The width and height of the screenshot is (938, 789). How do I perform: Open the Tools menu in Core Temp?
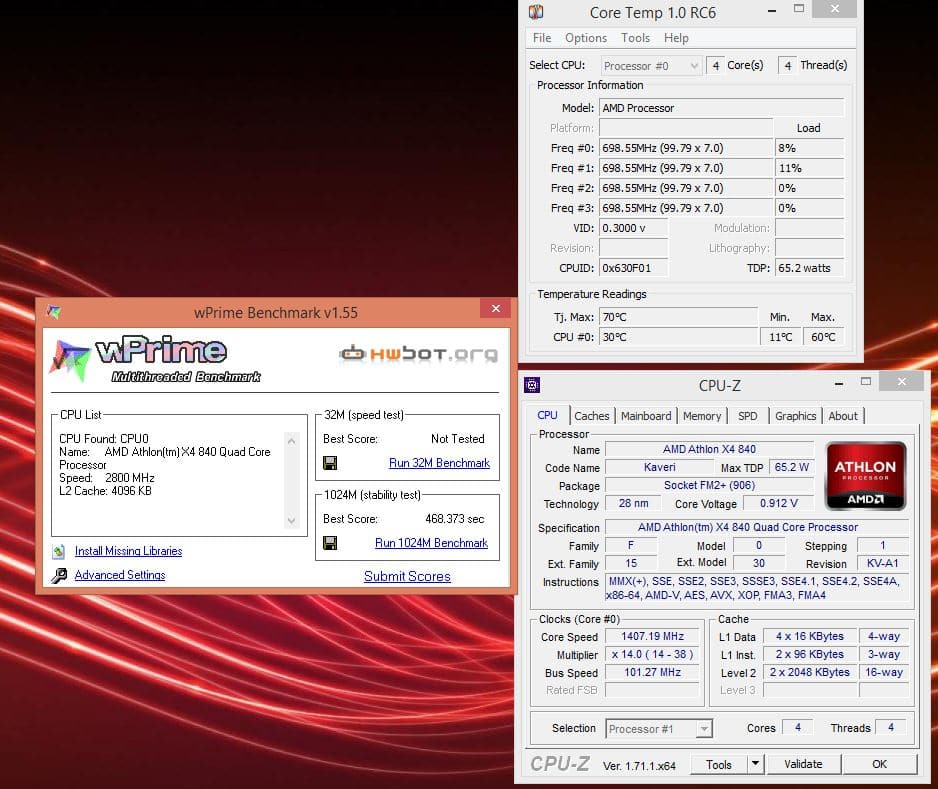[x=635, y=38]
